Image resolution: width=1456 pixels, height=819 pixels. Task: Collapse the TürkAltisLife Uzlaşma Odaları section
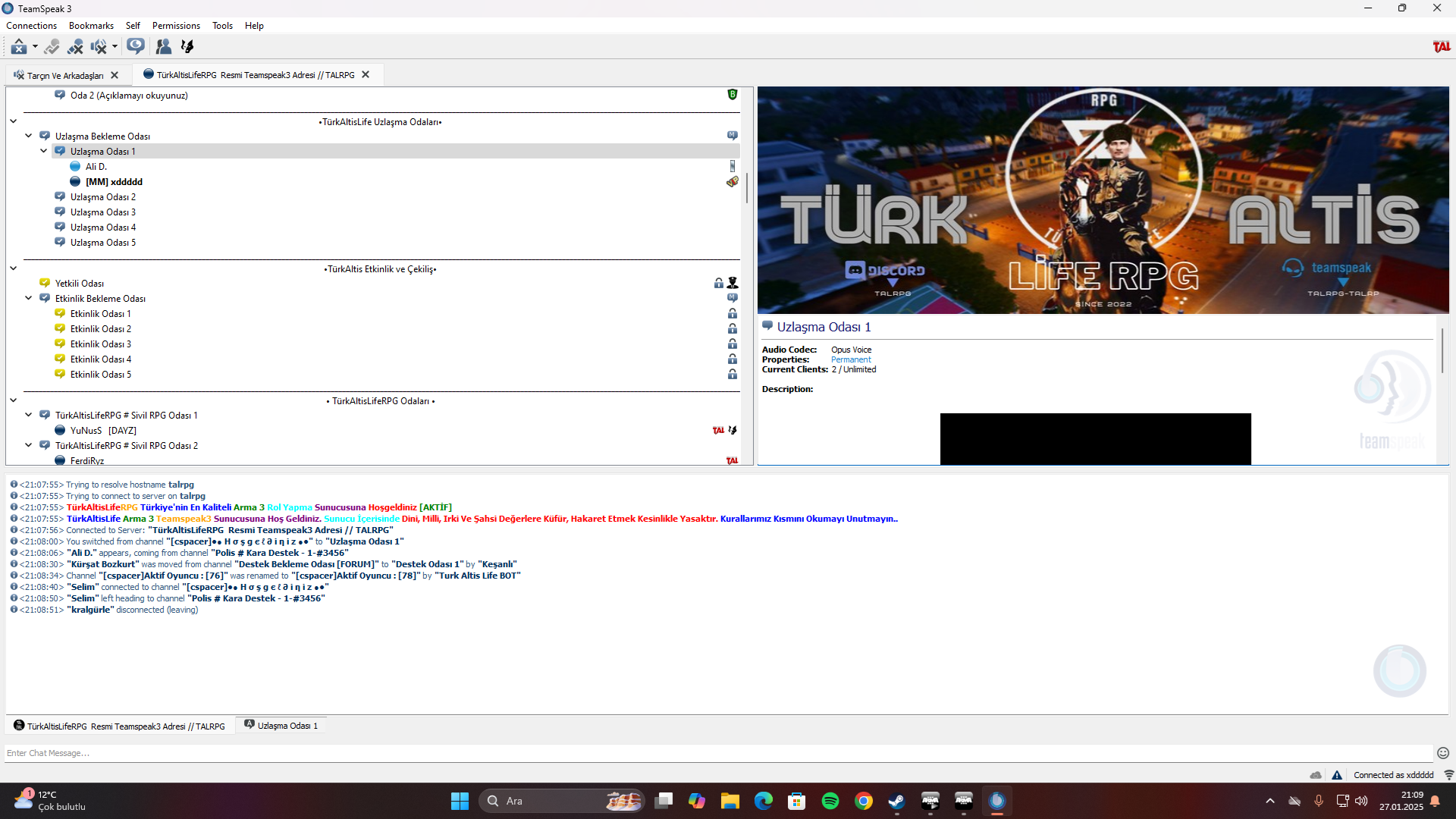tap(14, 121)
